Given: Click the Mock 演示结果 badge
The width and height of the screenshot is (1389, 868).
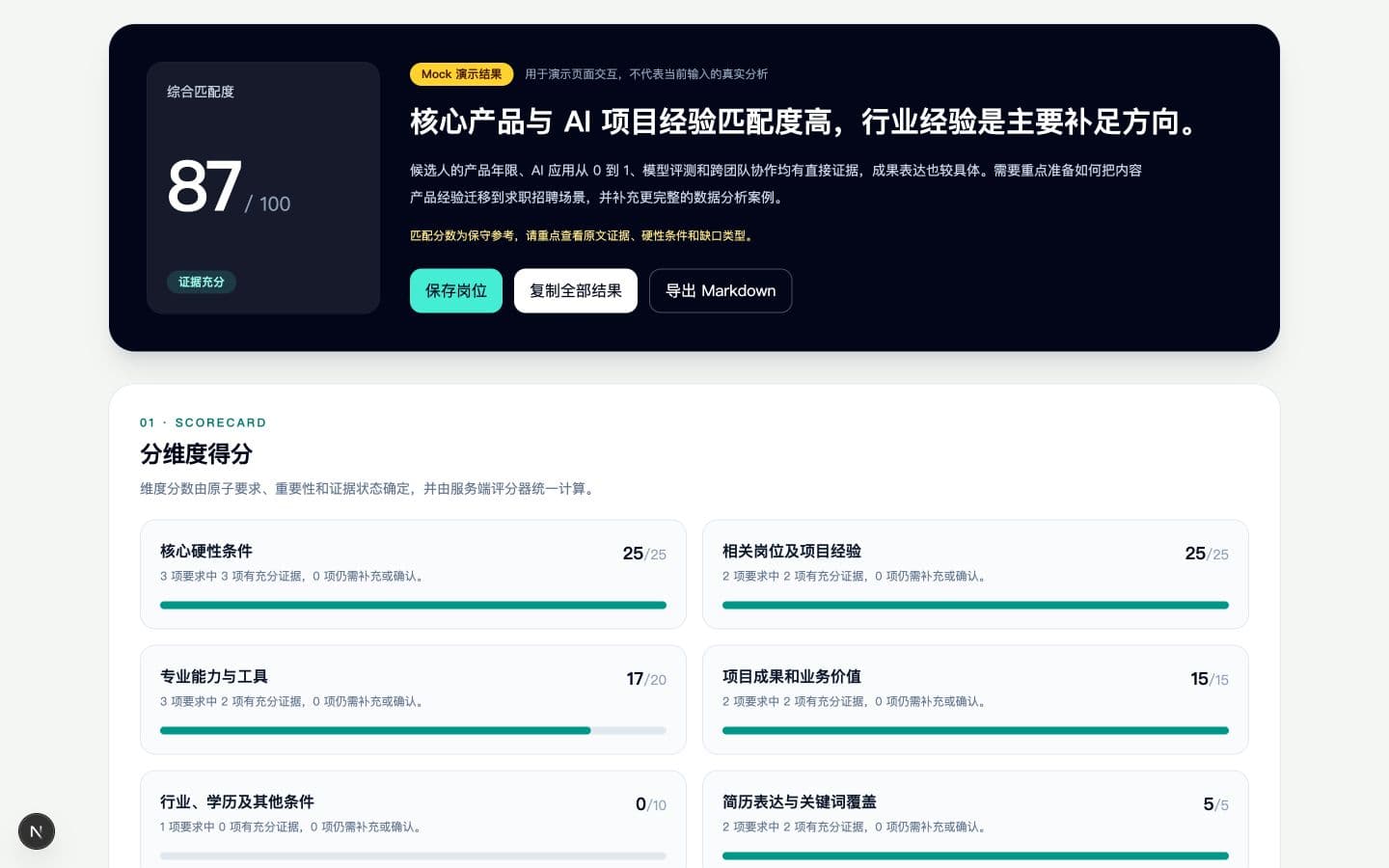Looking at the screenshot, I should (461, 74).
